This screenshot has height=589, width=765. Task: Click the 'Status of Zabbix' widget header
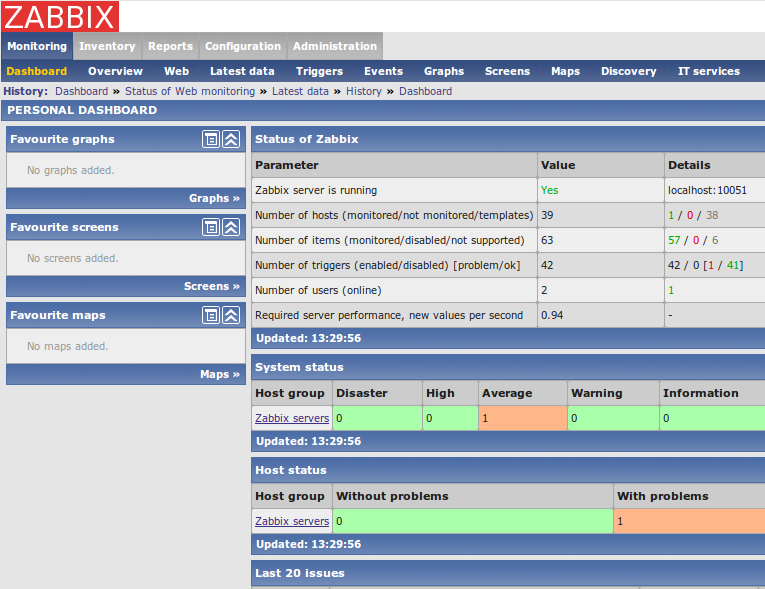click(508, 139)
